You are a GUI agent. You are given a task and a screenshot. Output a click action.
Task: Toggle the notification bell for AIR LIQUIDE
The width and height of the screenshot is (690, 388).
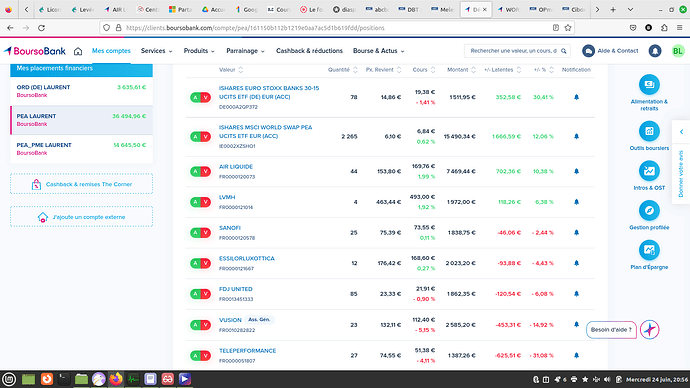pyautogui.click(x=576, y=171)
